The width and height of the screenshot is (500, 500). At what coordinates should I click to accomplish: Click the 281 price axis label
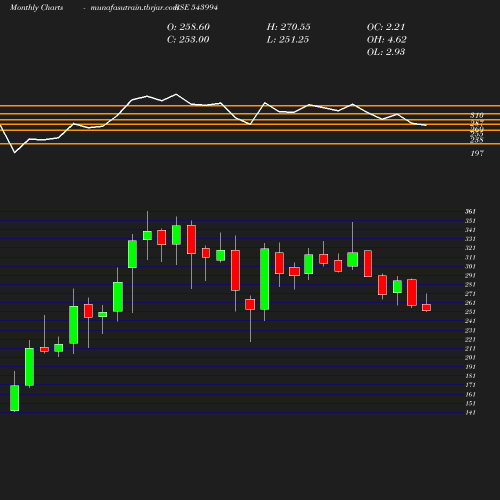coord(470,284)
